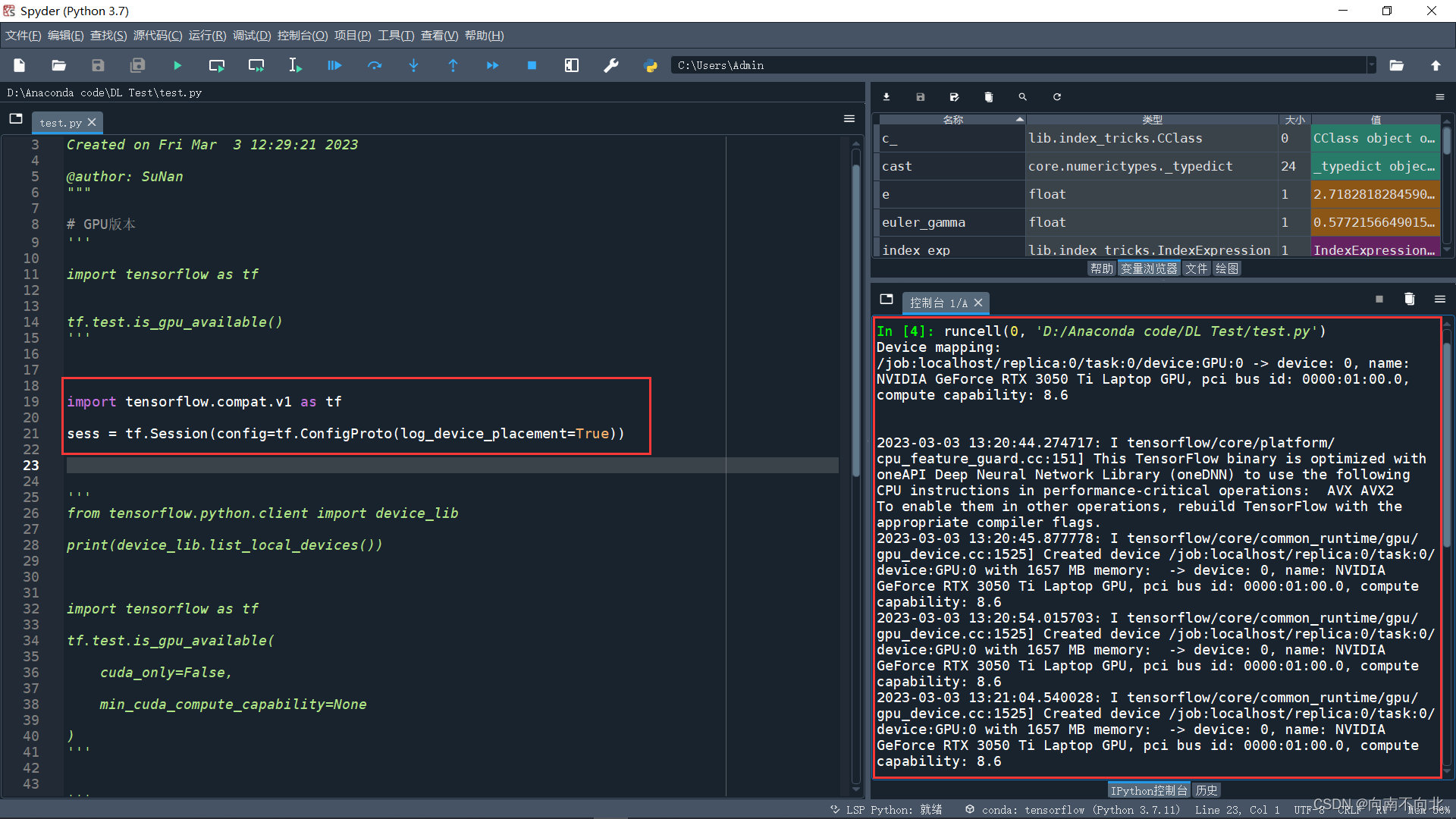Browse for a working directory

pos(1397,66)
